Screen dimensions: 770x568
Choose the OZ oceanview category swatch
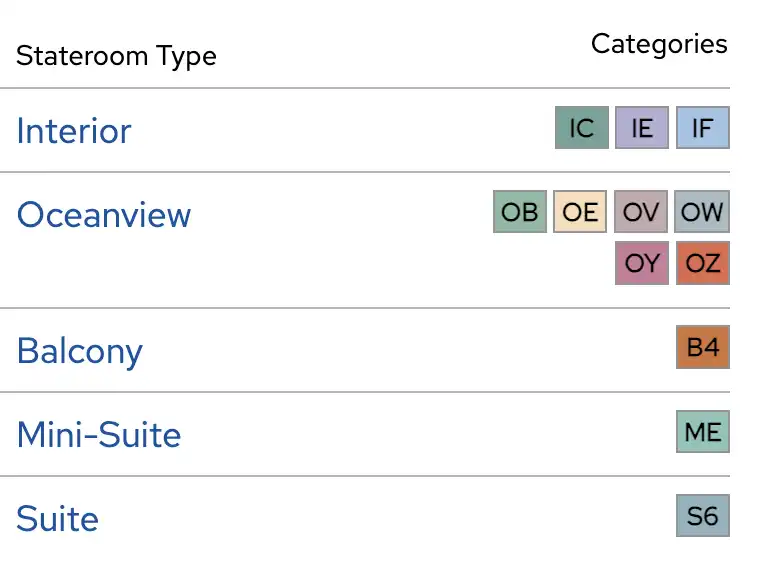(x=702, y=264)
